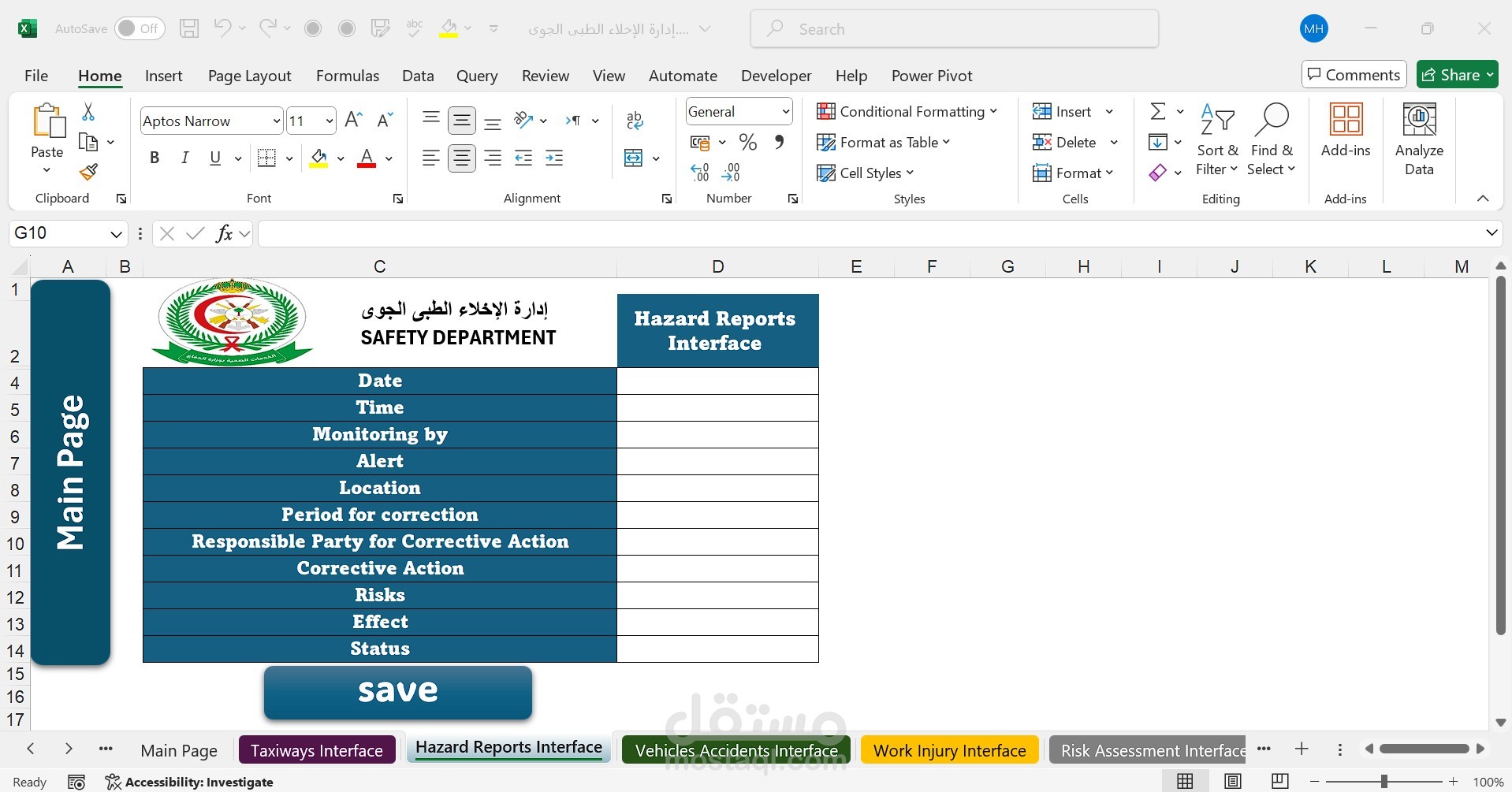This screenshot has width=1512, height=792.
Task: Open the font size dropdown
Action: pos(330,121)
